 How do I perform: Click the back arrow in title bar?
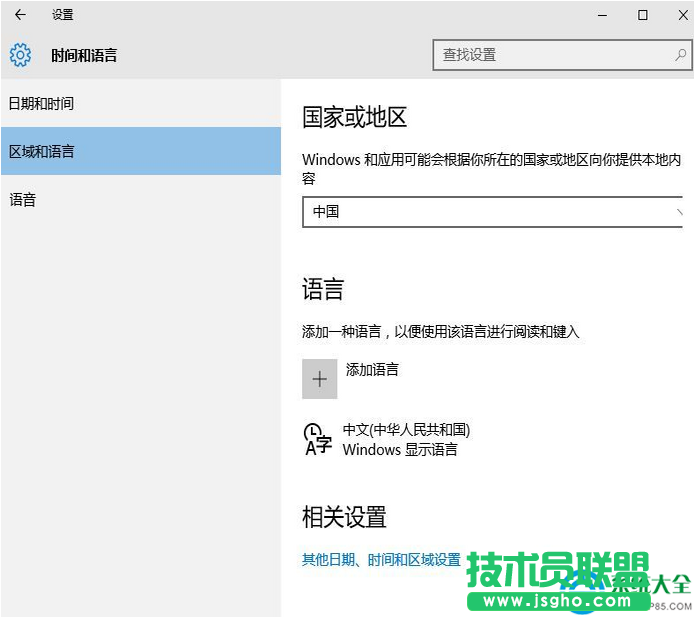(20, 15)
